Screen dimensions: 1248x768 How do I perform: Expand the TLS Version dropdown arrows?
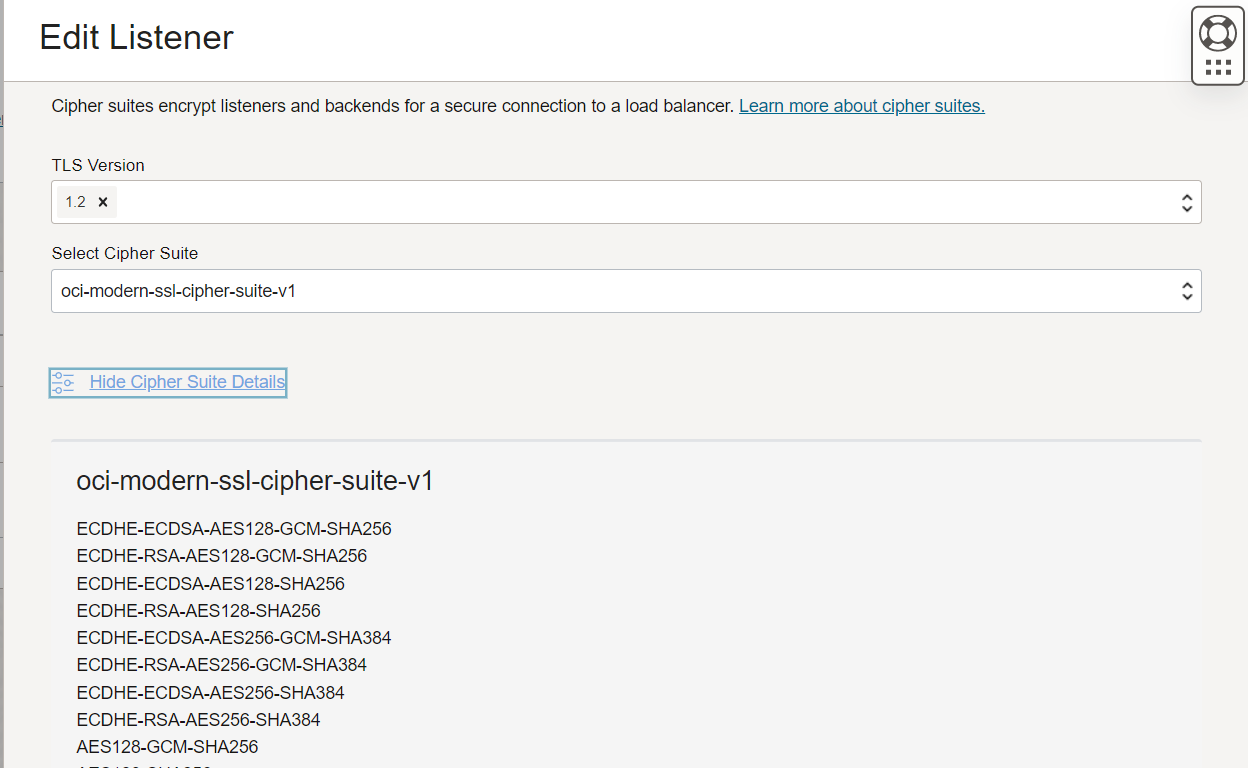pos(1186,202)
